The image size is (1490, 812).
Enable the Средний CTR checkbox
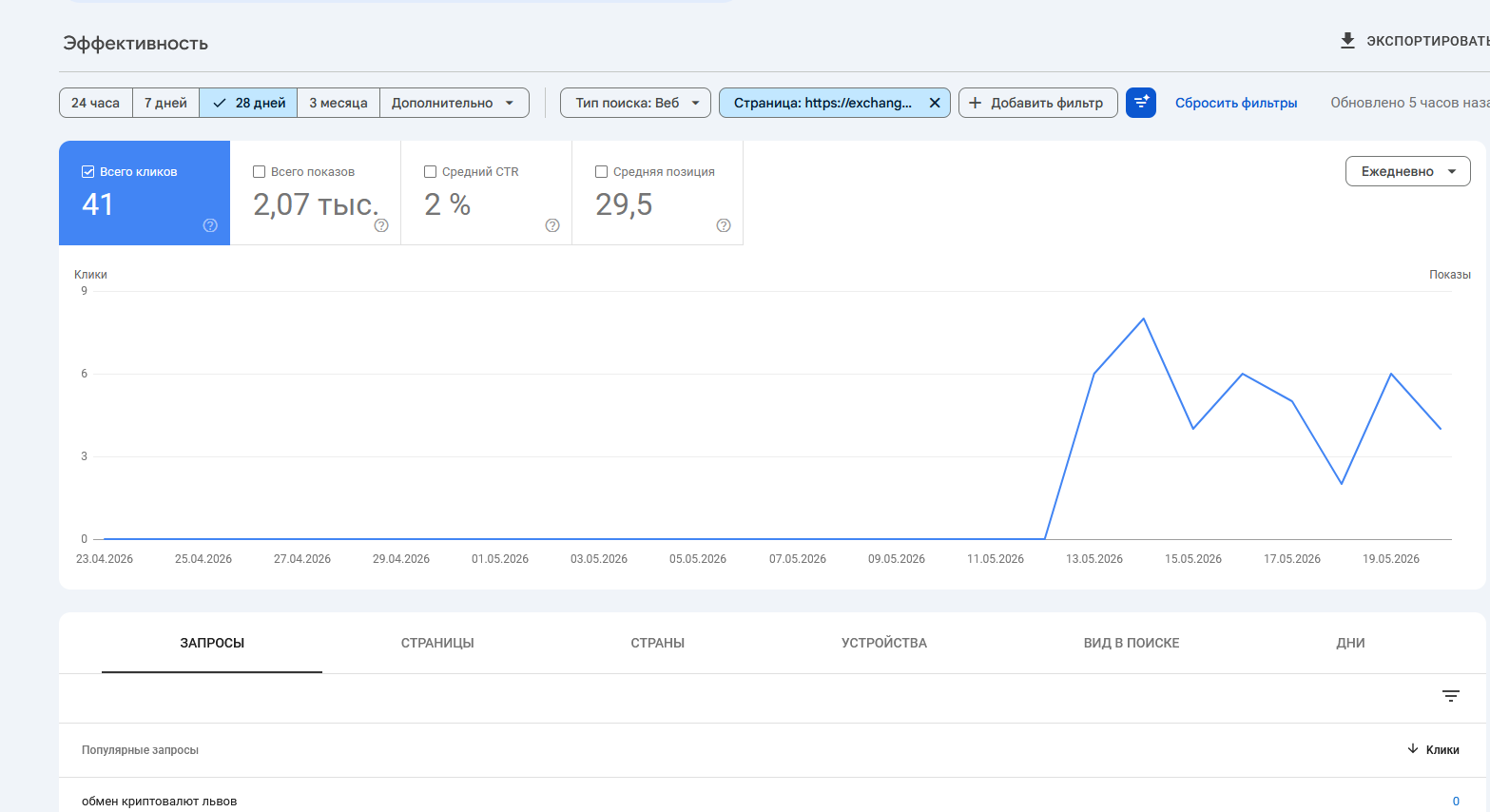[x=430, y=172]
